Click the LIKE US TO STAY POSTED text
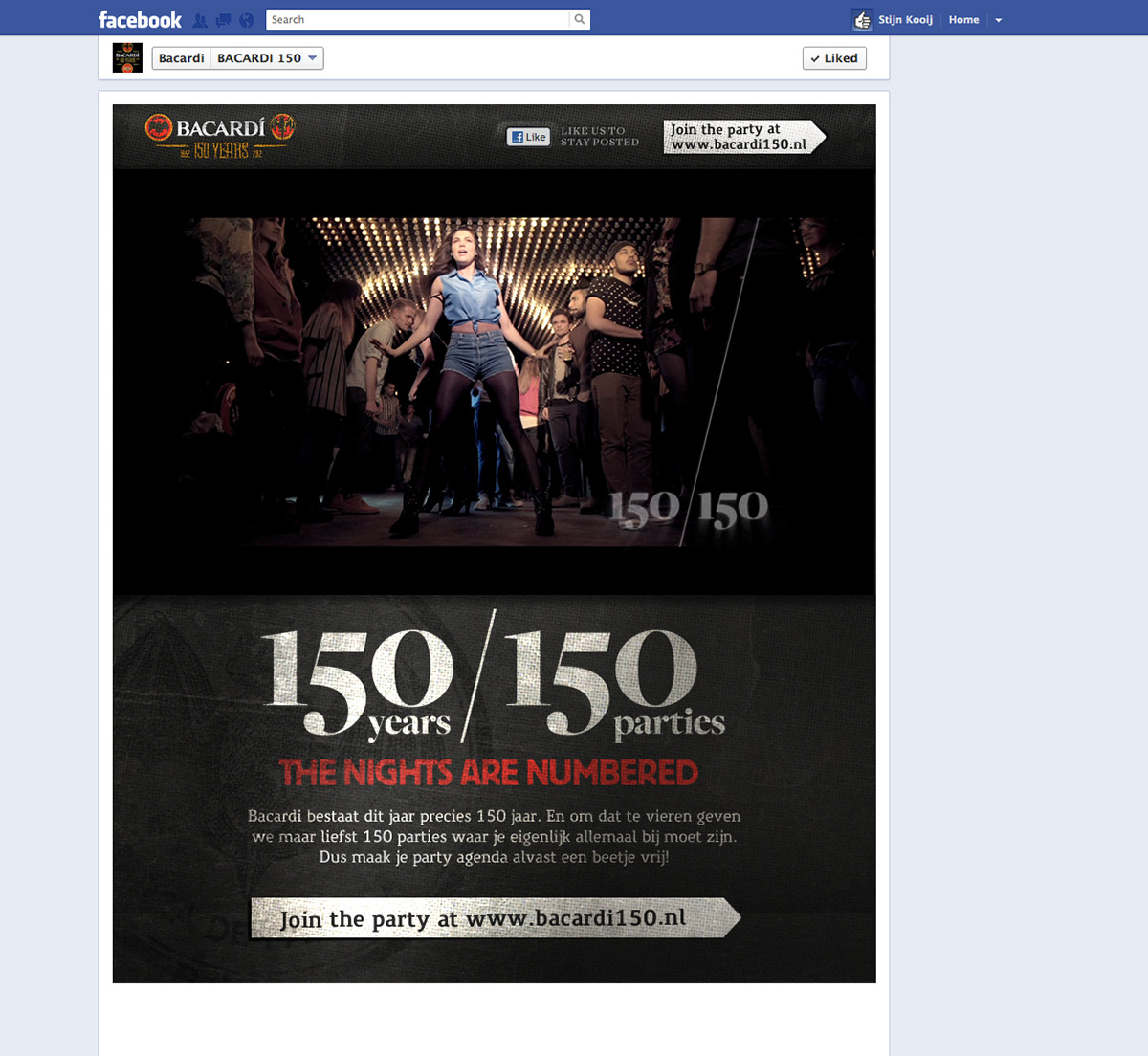Viewport: 1148px width, 1056px height. click(x=600, y=137)
